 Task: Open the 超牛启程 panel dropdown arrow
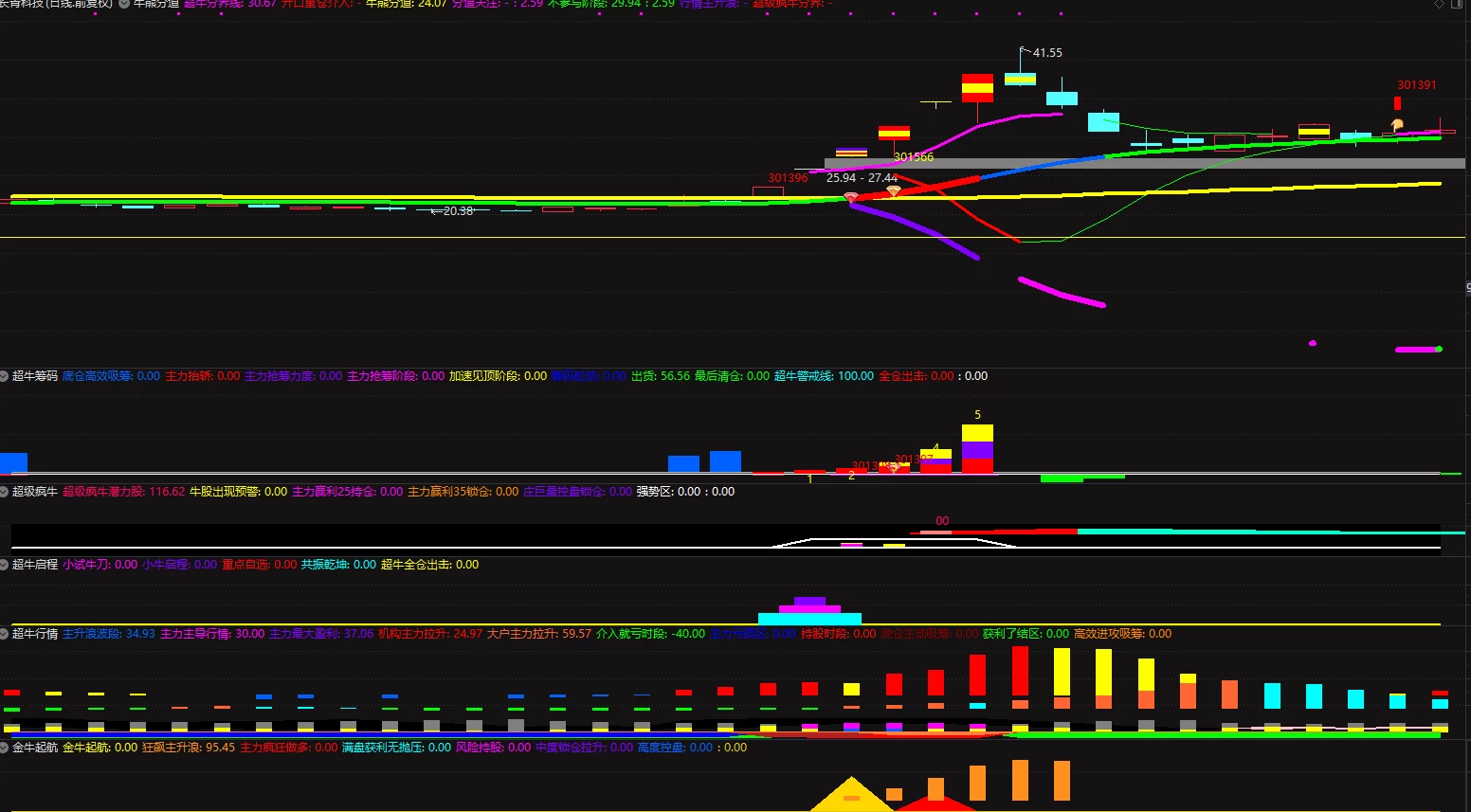tap(5, 565)
